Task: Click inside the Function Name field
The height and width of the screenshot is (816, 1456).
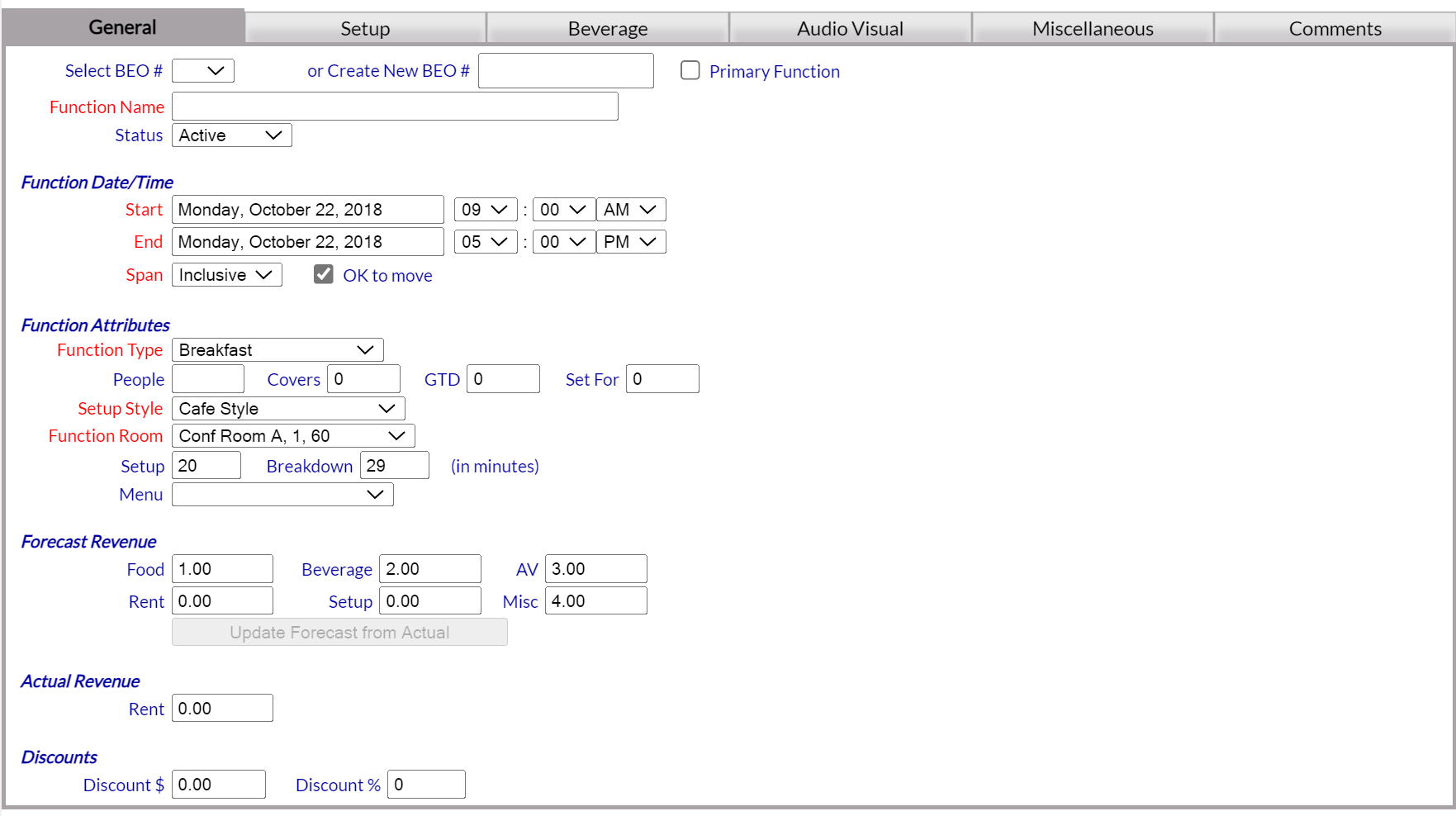Action: [395, 106]
